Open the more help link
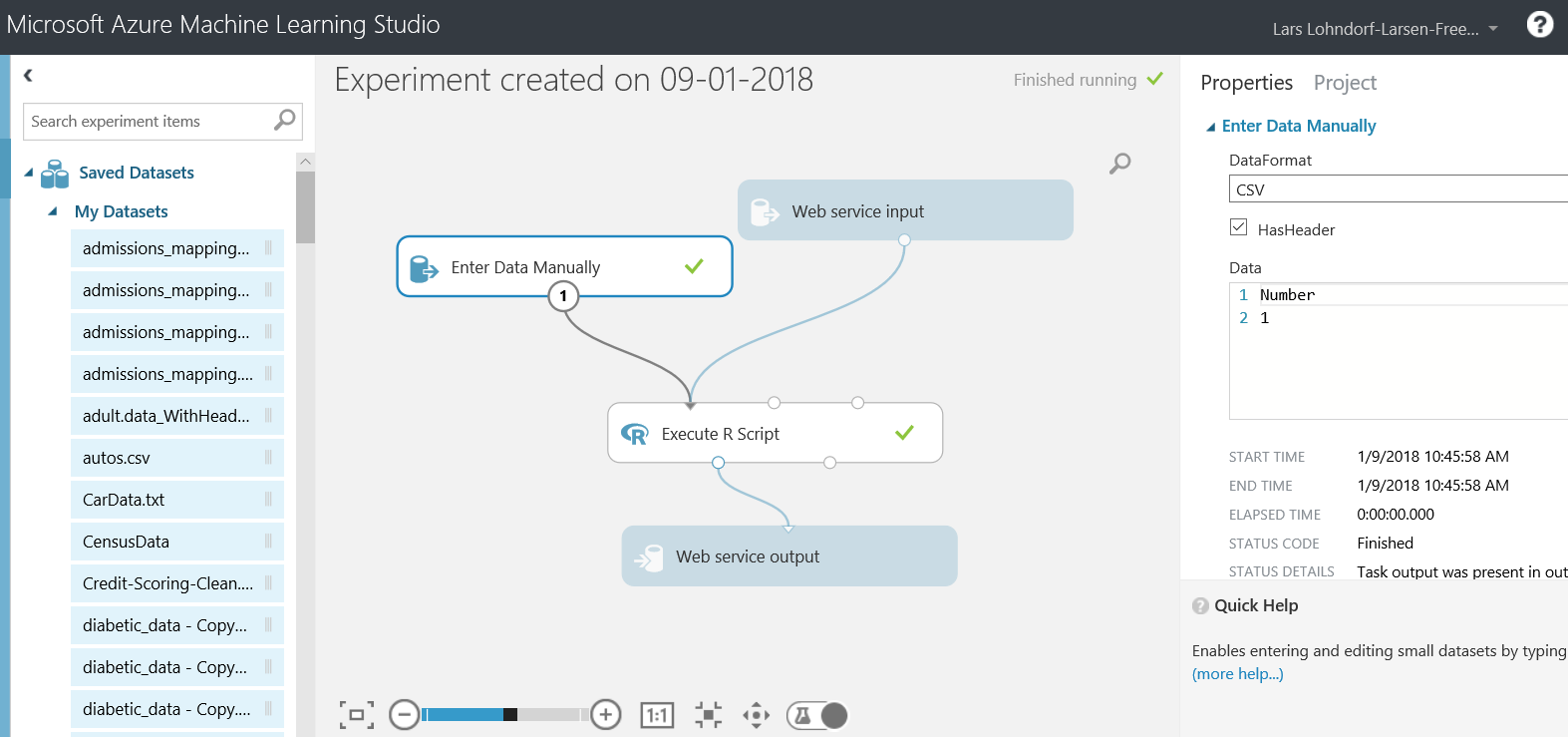 pyautogui.click(x=1237, y=674)
